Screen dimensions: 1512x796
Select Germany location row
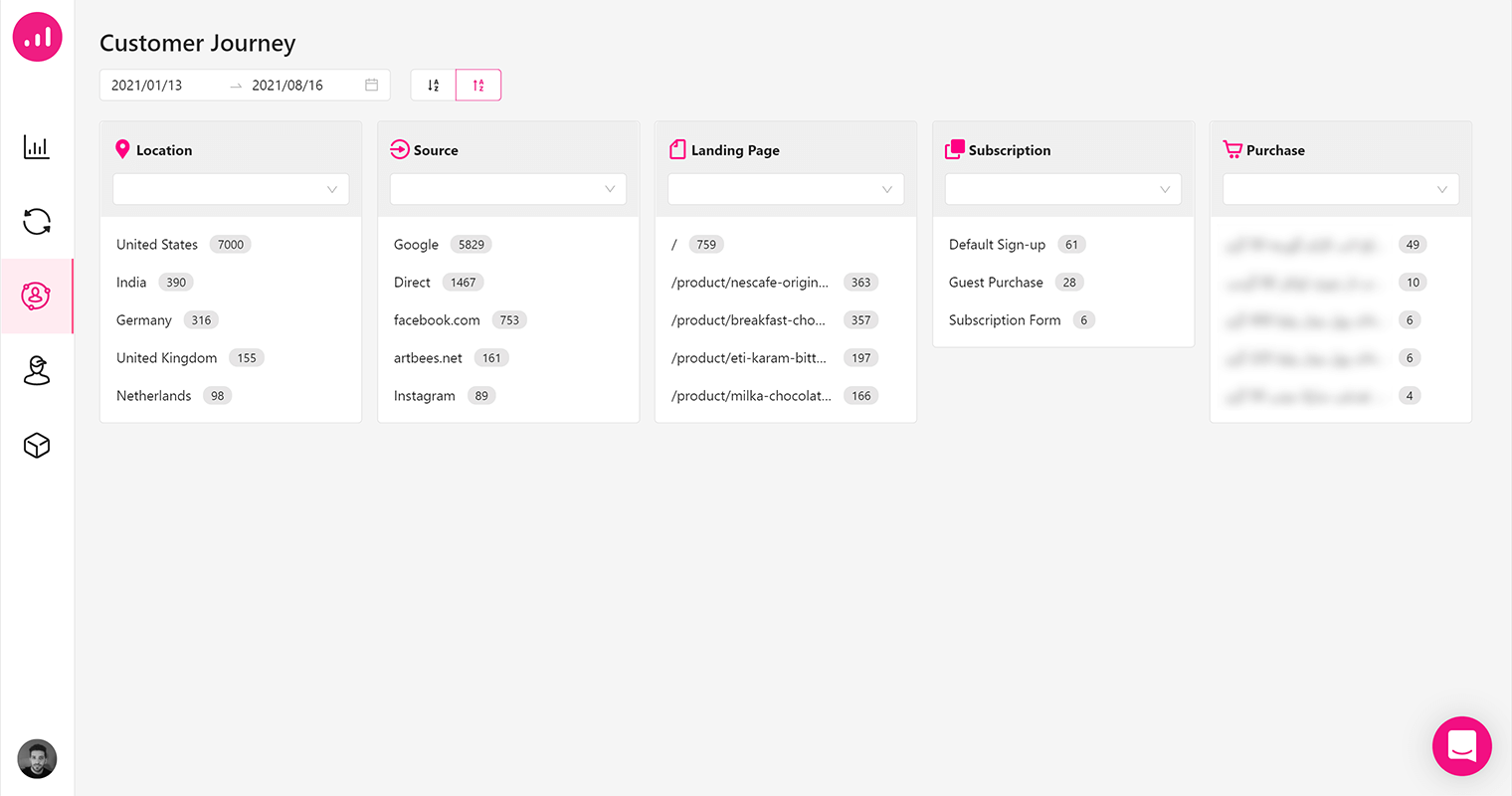[231, 319]
